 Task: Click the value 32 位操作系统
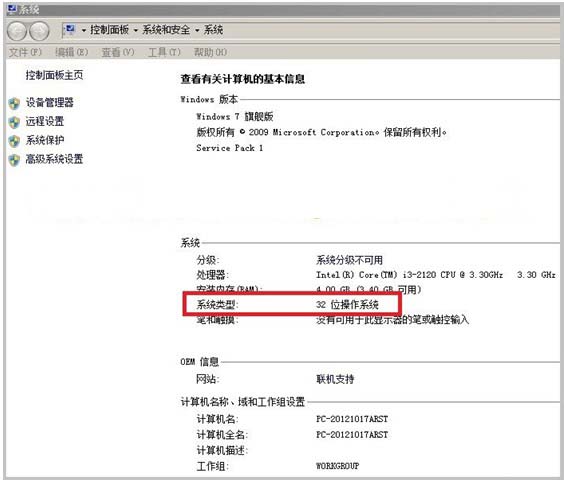pos(347,305)
